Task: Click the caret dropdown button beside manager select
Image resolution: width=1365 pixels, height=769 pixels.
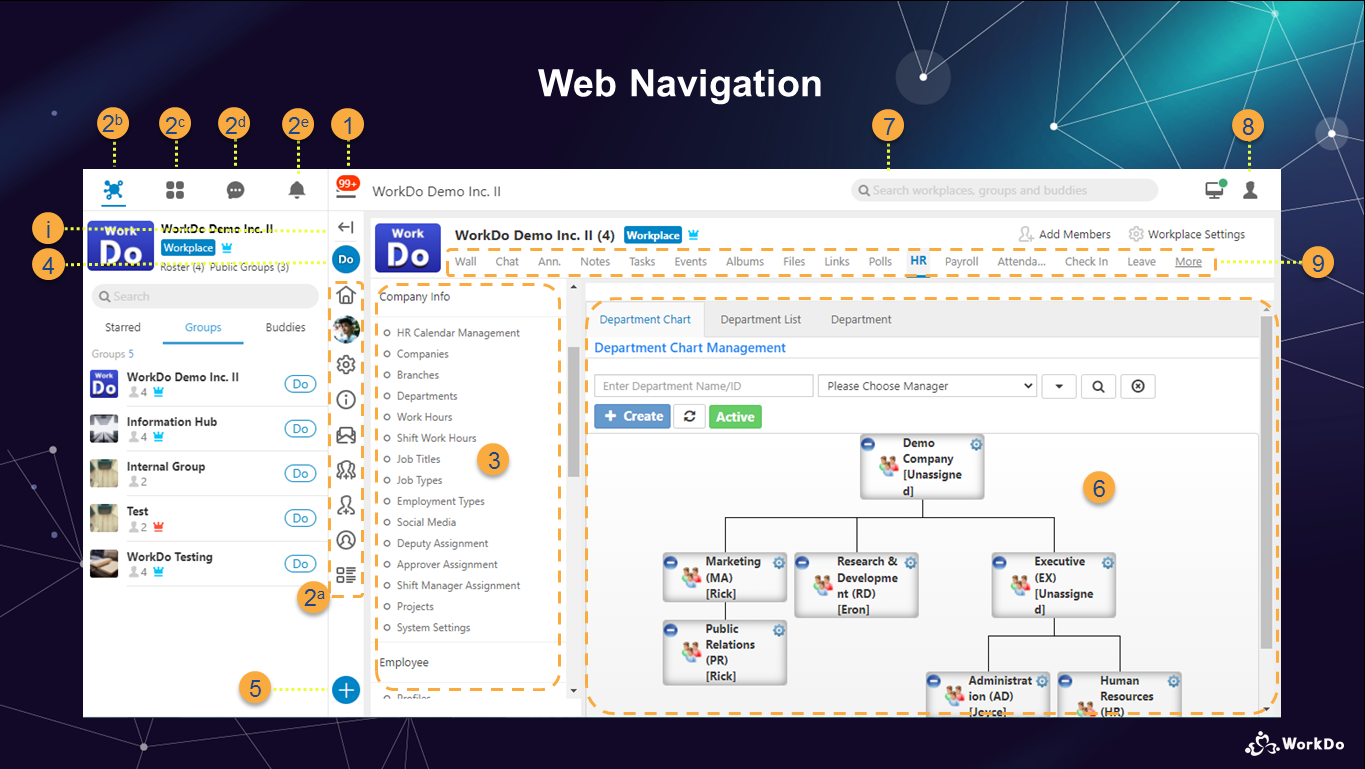Action: click(x=1058, y=386)
